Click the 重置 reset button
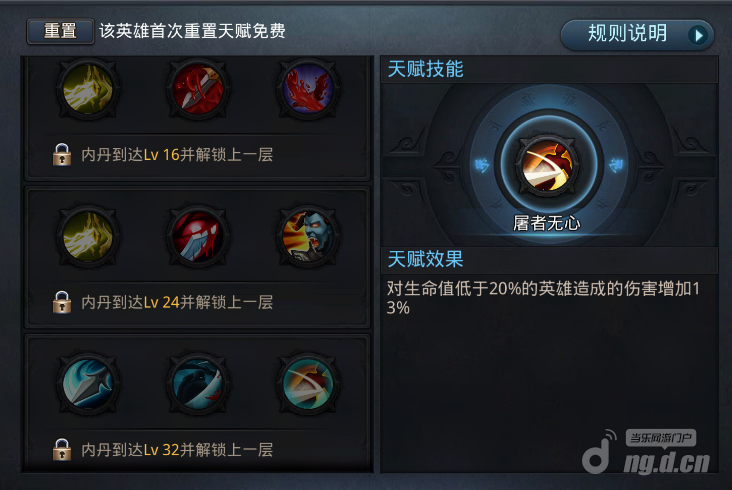 [60, 31]
